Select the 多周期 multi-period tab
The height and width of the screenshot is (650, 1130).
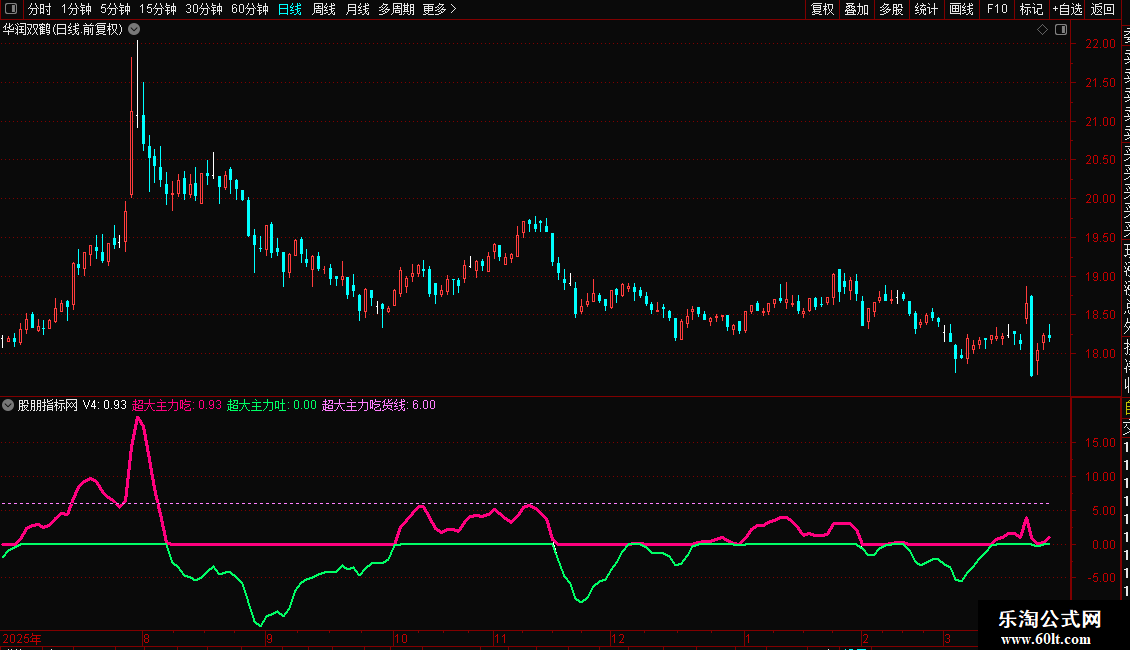pyautogui.click(x=396, y=9)
